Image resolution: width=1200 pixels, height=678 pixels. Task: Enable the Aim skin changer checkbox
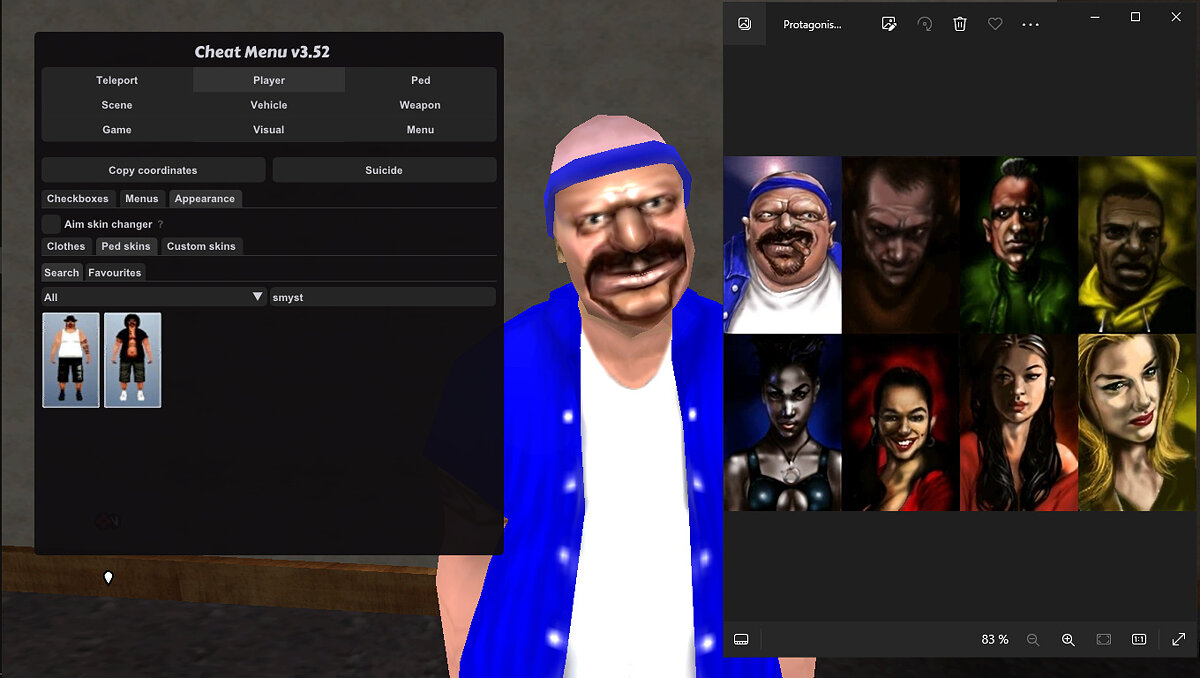(51, 224)
